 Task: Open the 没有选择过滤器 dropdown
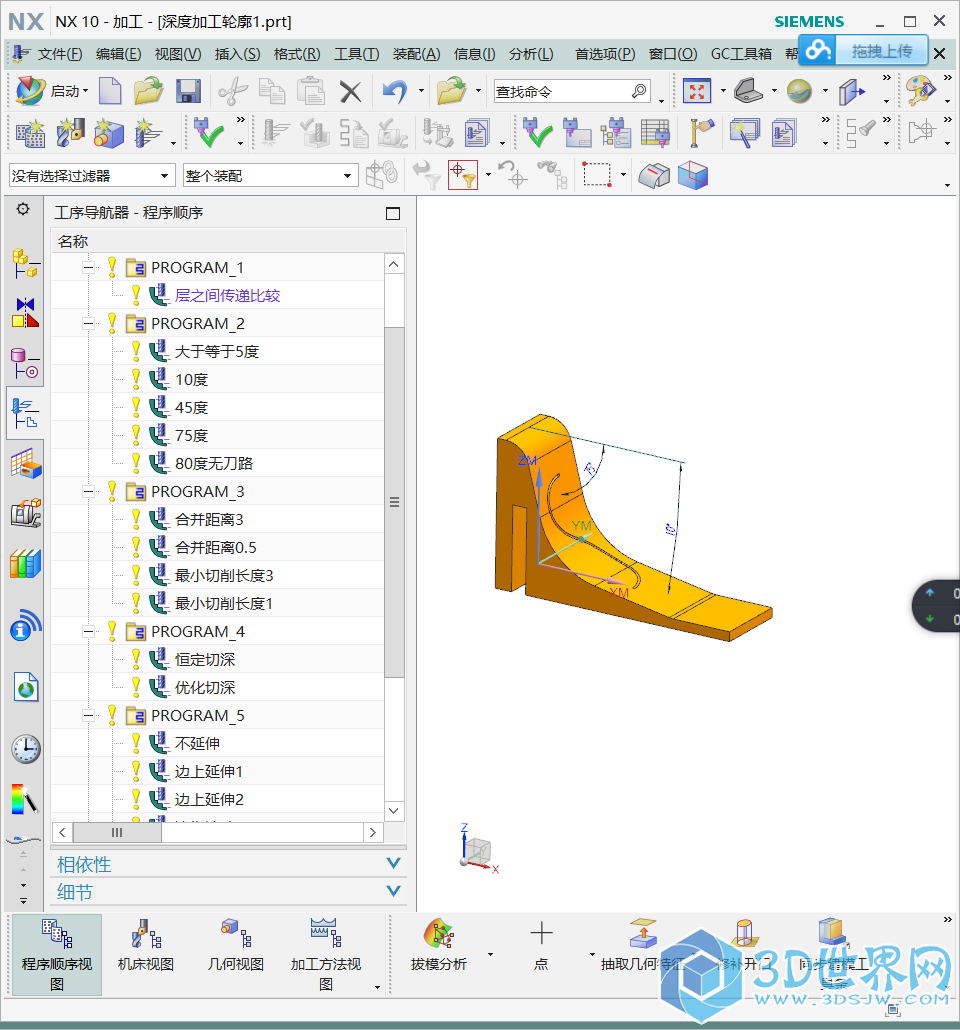[92, 175]
